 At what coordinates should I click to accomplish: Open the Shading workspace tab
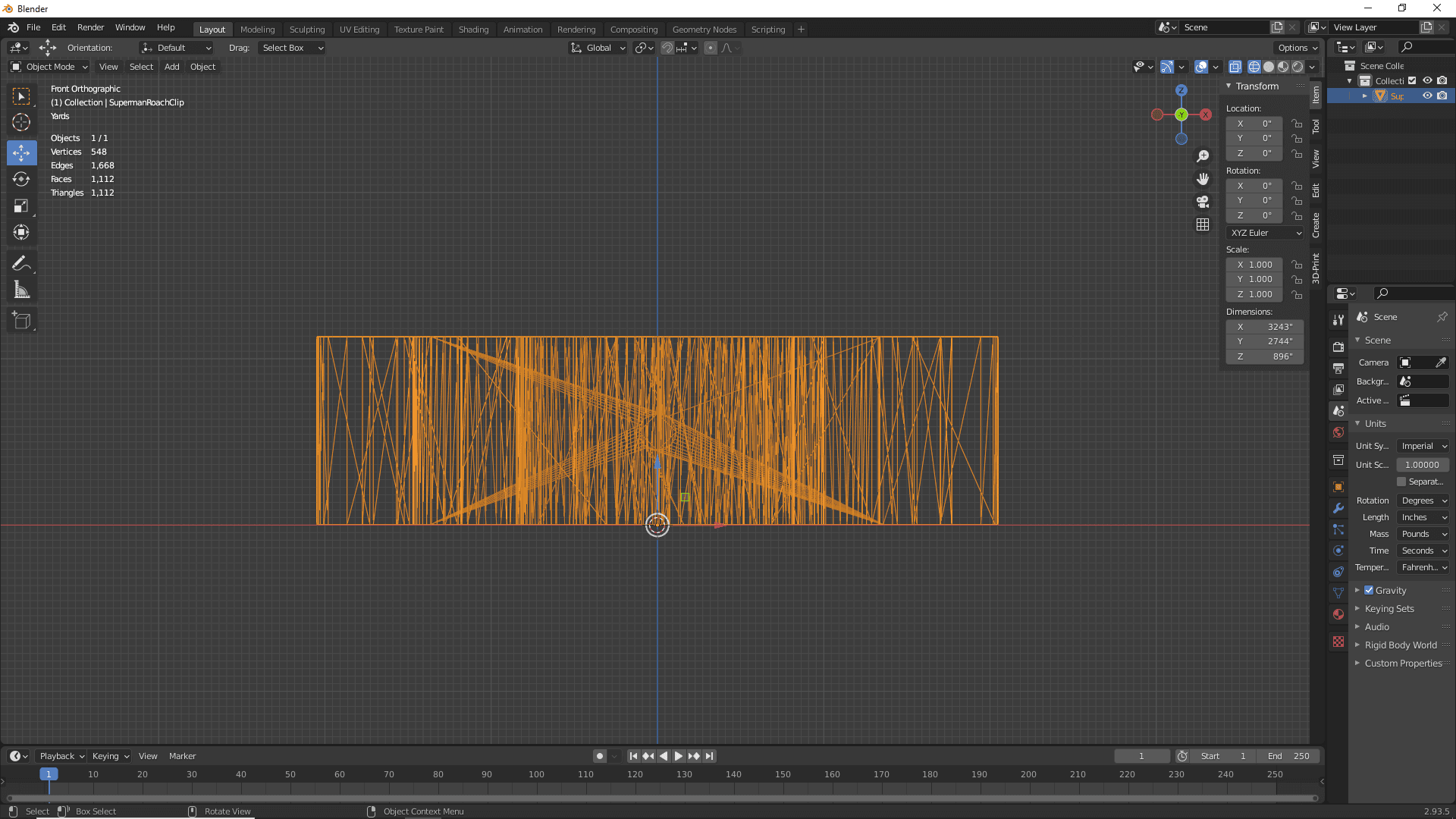474,28
